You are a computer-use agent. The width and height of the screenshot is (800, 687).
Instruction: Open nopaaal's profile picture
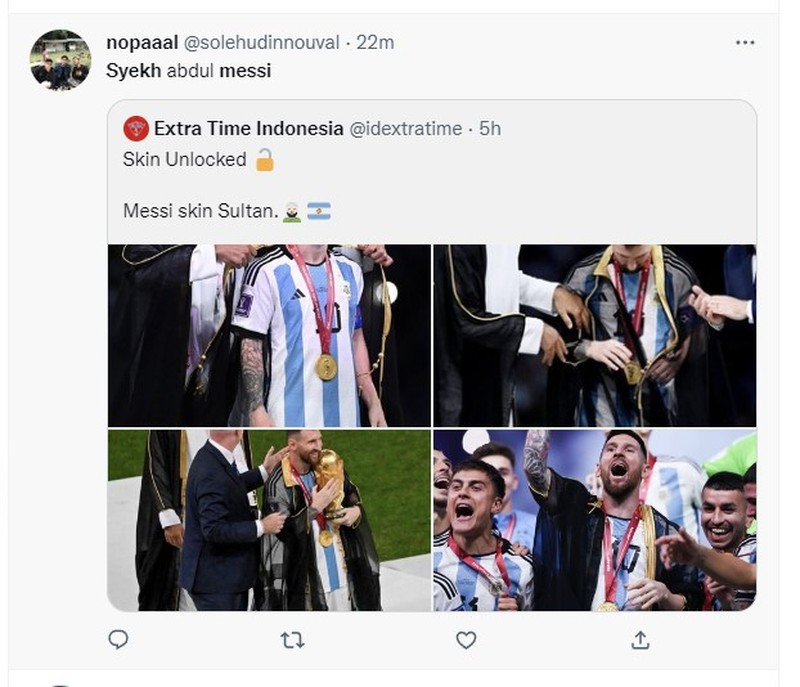pyautogui.click(x=63, y=57)
